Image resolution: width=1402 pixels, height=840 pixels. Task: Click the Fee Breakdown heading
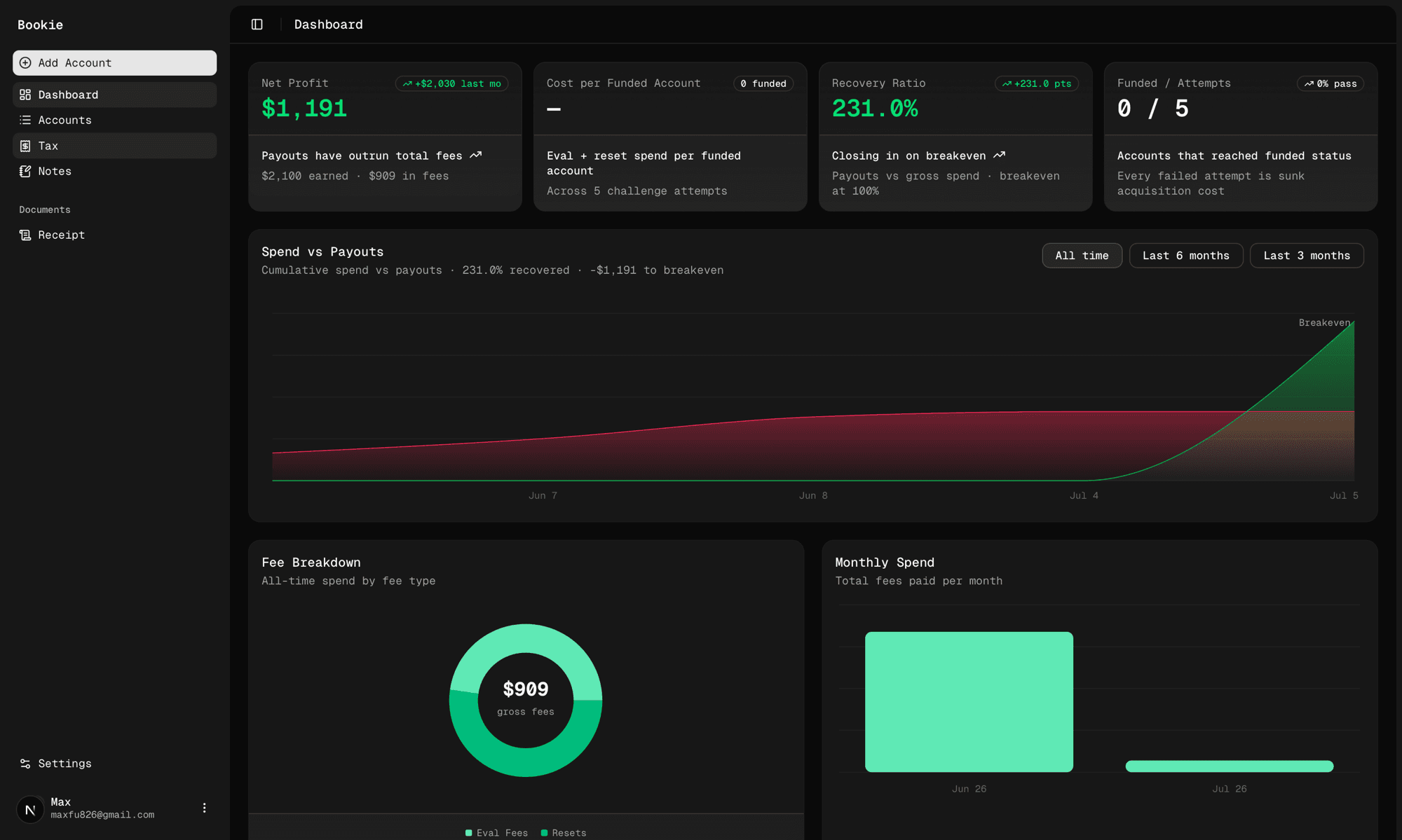pyautogui.click(x=311, y=563)
